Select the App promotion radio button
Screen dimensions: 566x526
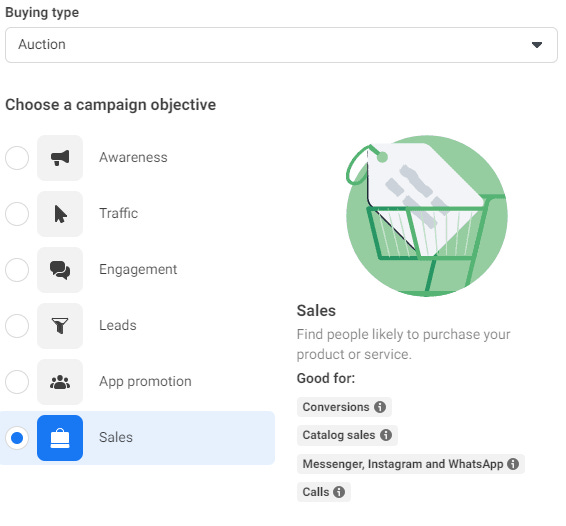[17, 382]
